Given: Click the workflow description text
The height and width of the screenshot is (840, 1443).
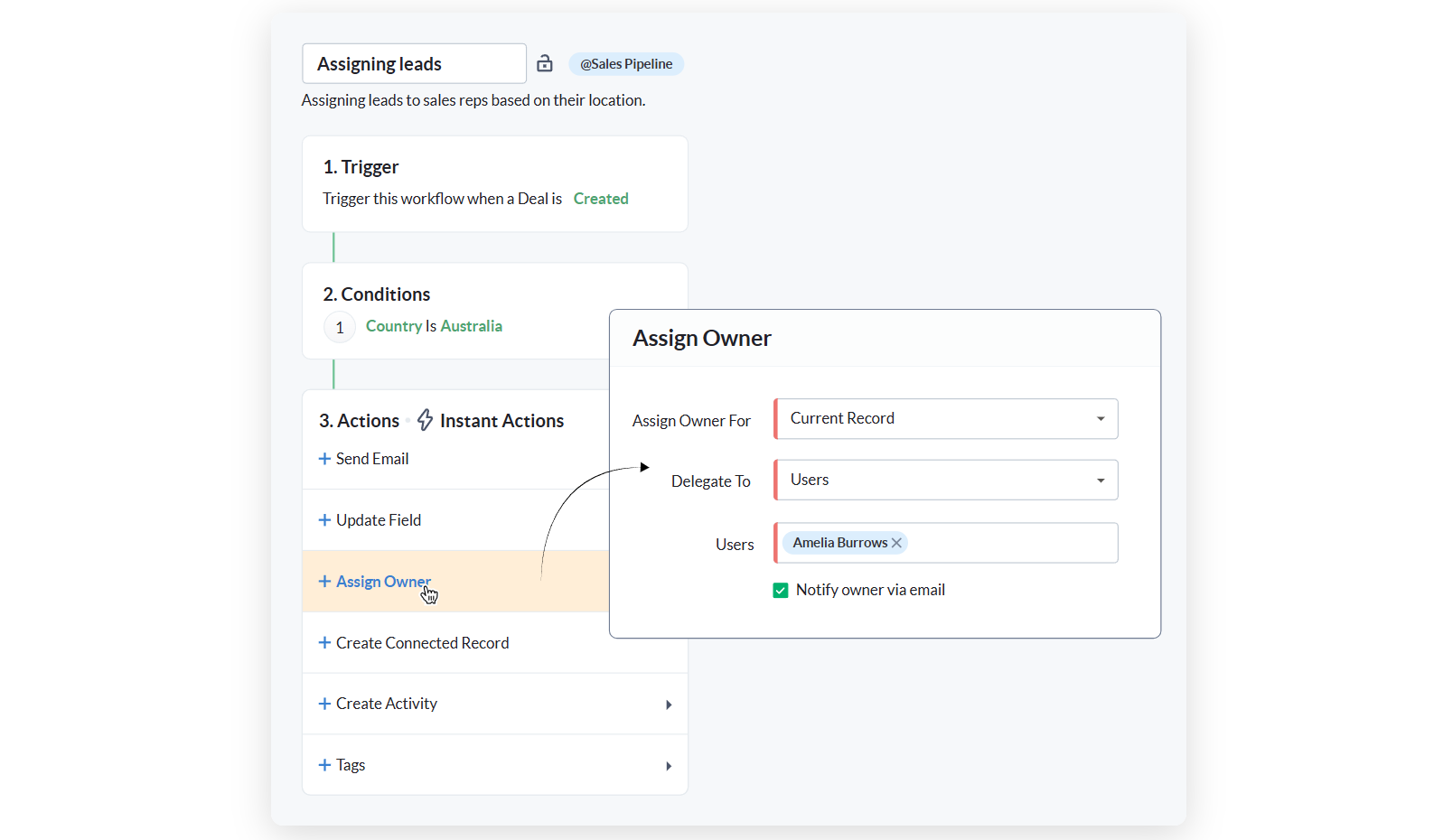Looking at the screenshot, I should pyautogui.click(x=473, y=100).
